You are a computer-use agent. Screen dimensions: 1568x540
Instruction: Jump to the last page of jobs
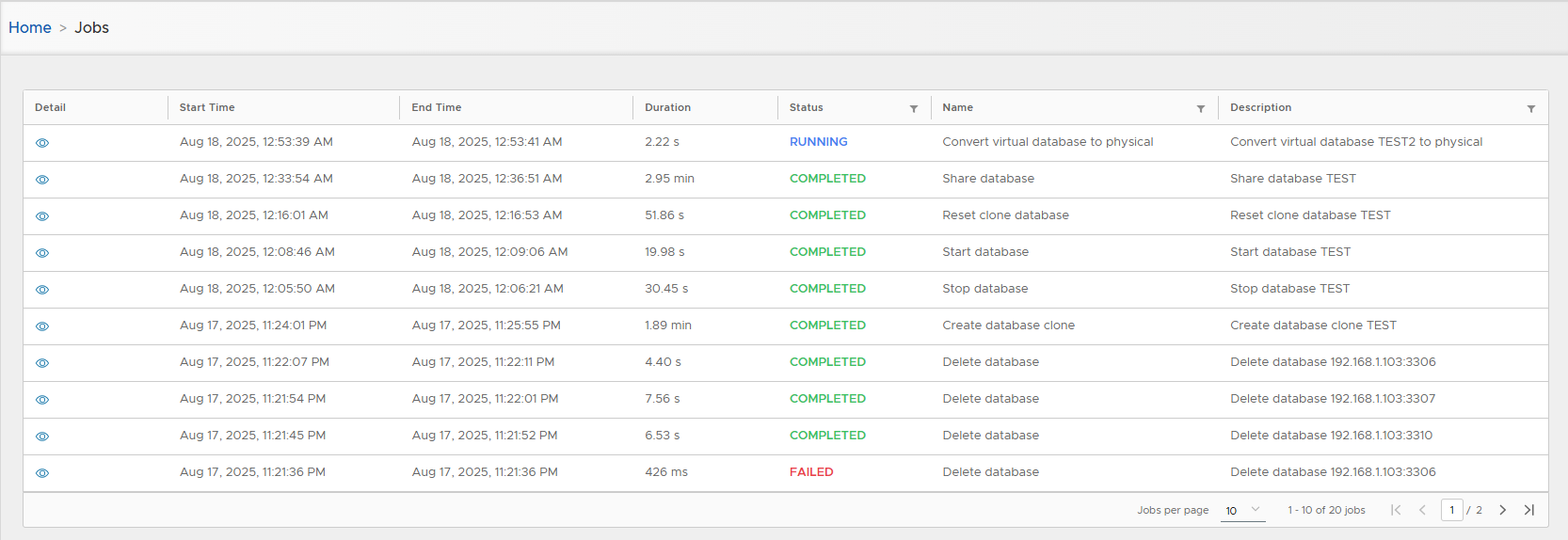tap(1528, 510)
